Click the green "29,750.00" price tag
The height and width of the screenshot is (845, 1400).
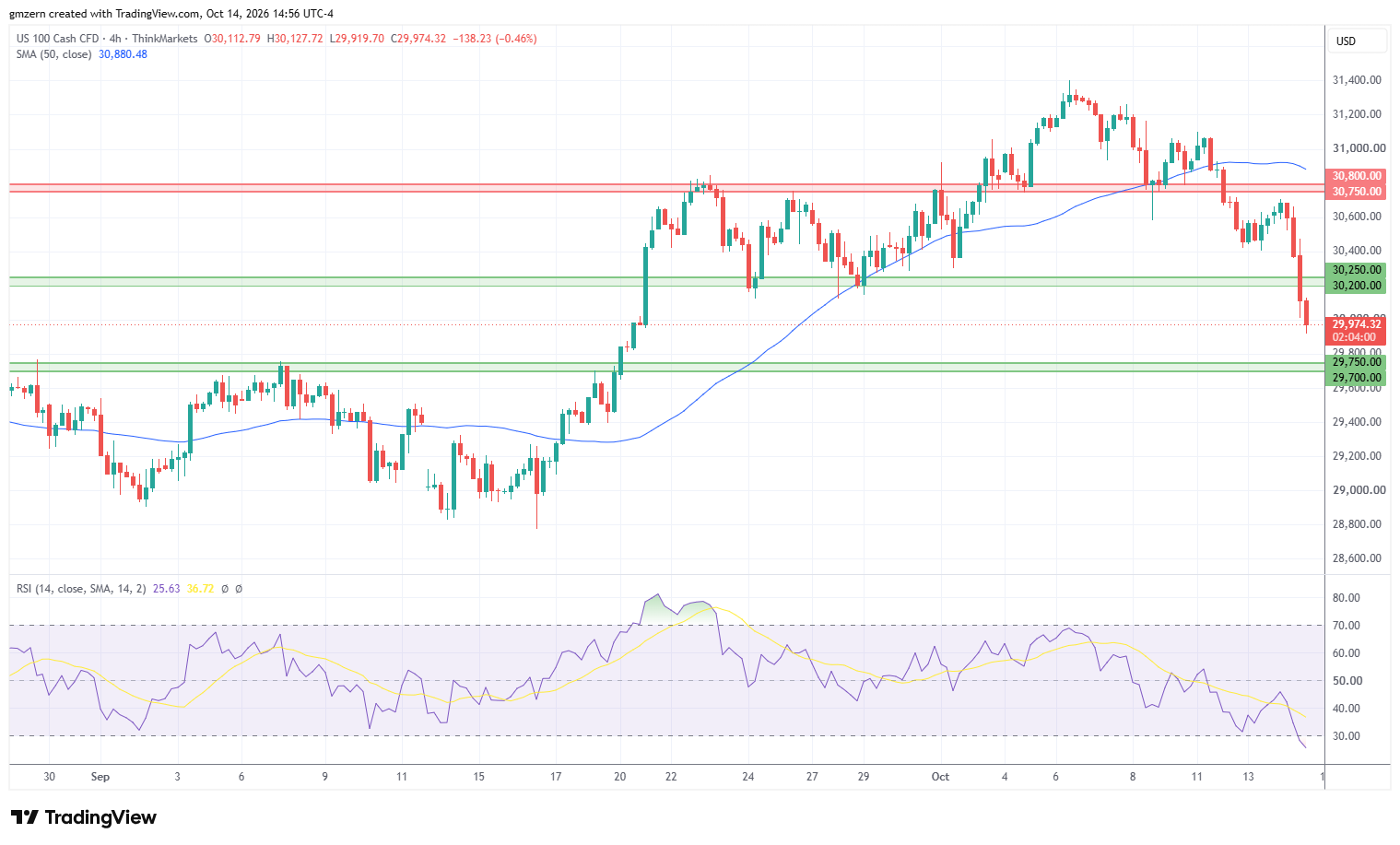coord(1357,362)
